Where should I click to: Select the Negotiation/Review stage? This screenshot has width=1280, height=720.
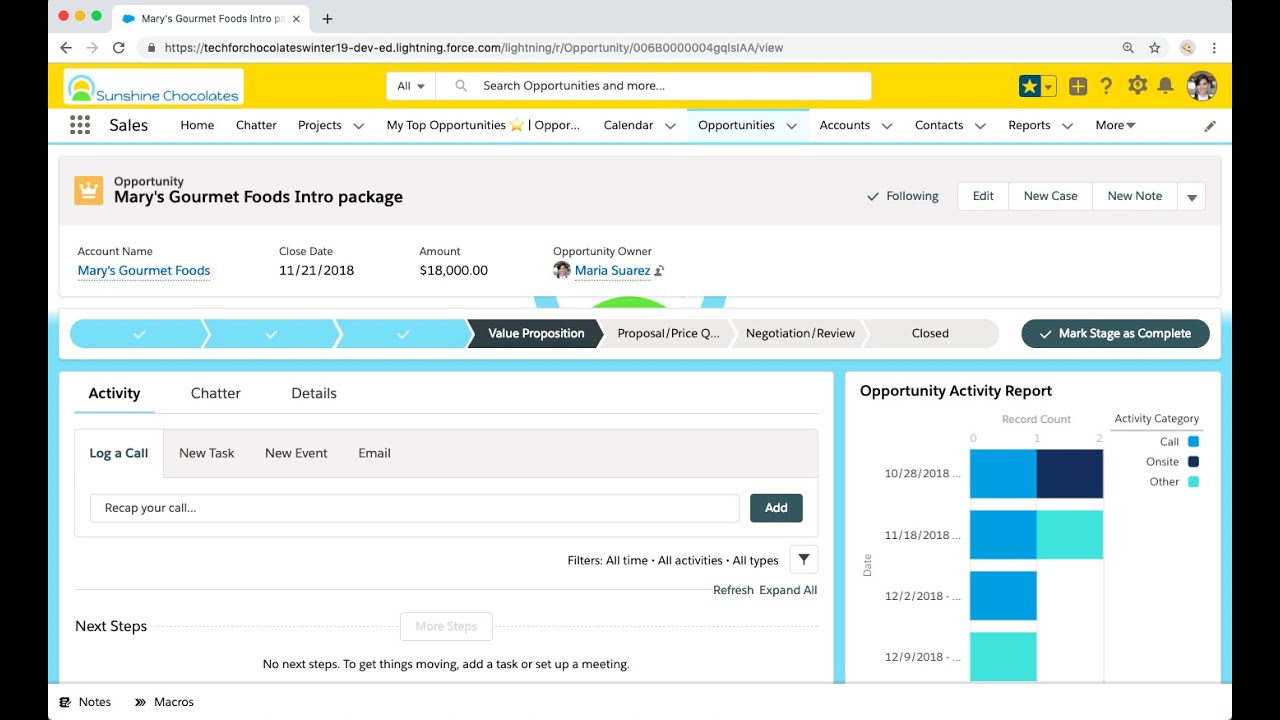pyautogui.click(x=799, y=334)
